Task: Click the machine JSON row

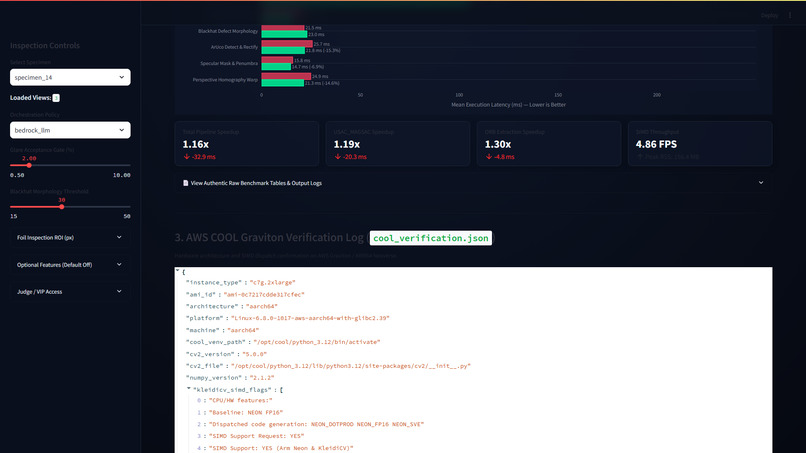Action: (222, 330)
